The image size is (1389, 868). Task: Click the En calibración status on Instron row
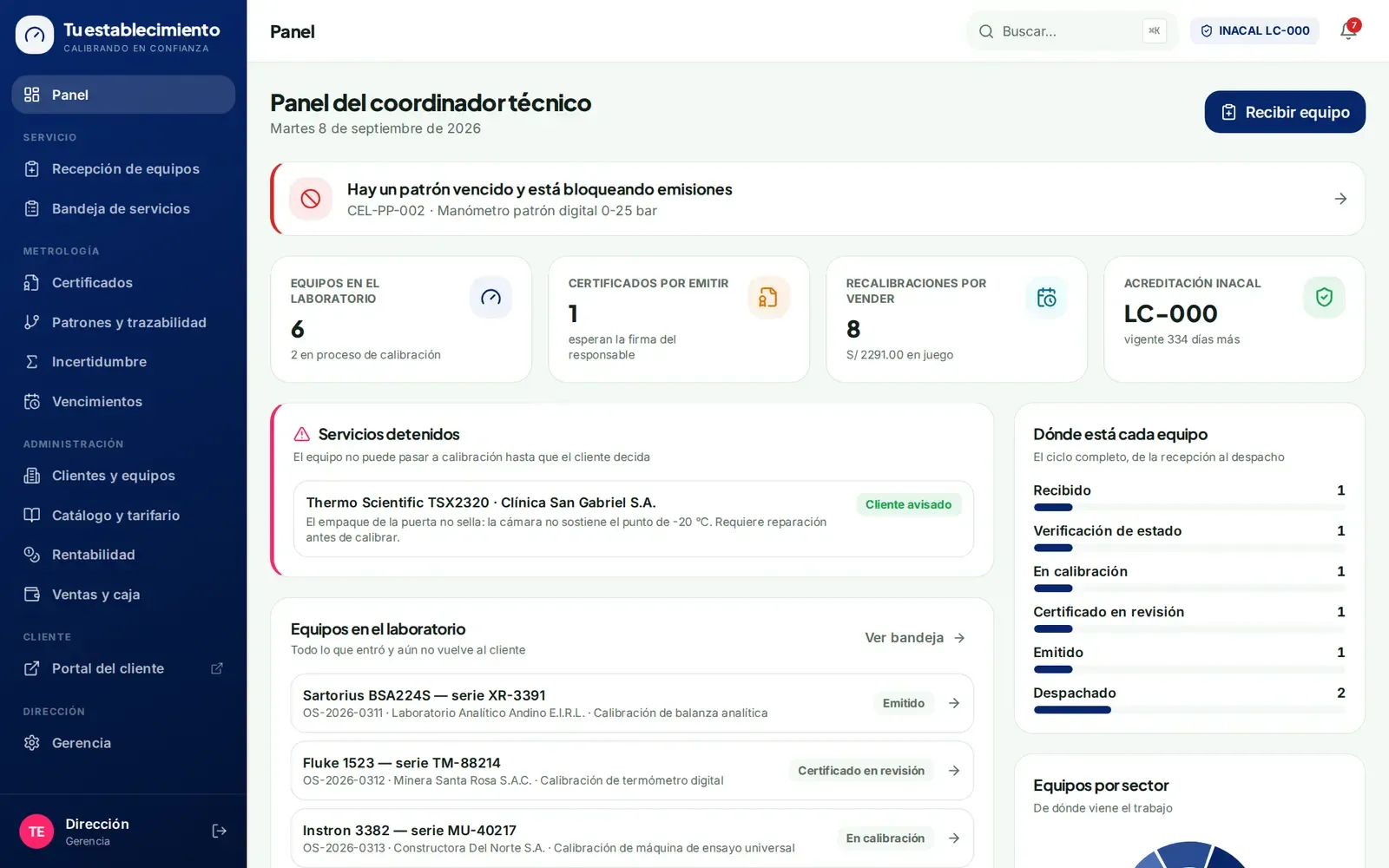coord(885,838)
